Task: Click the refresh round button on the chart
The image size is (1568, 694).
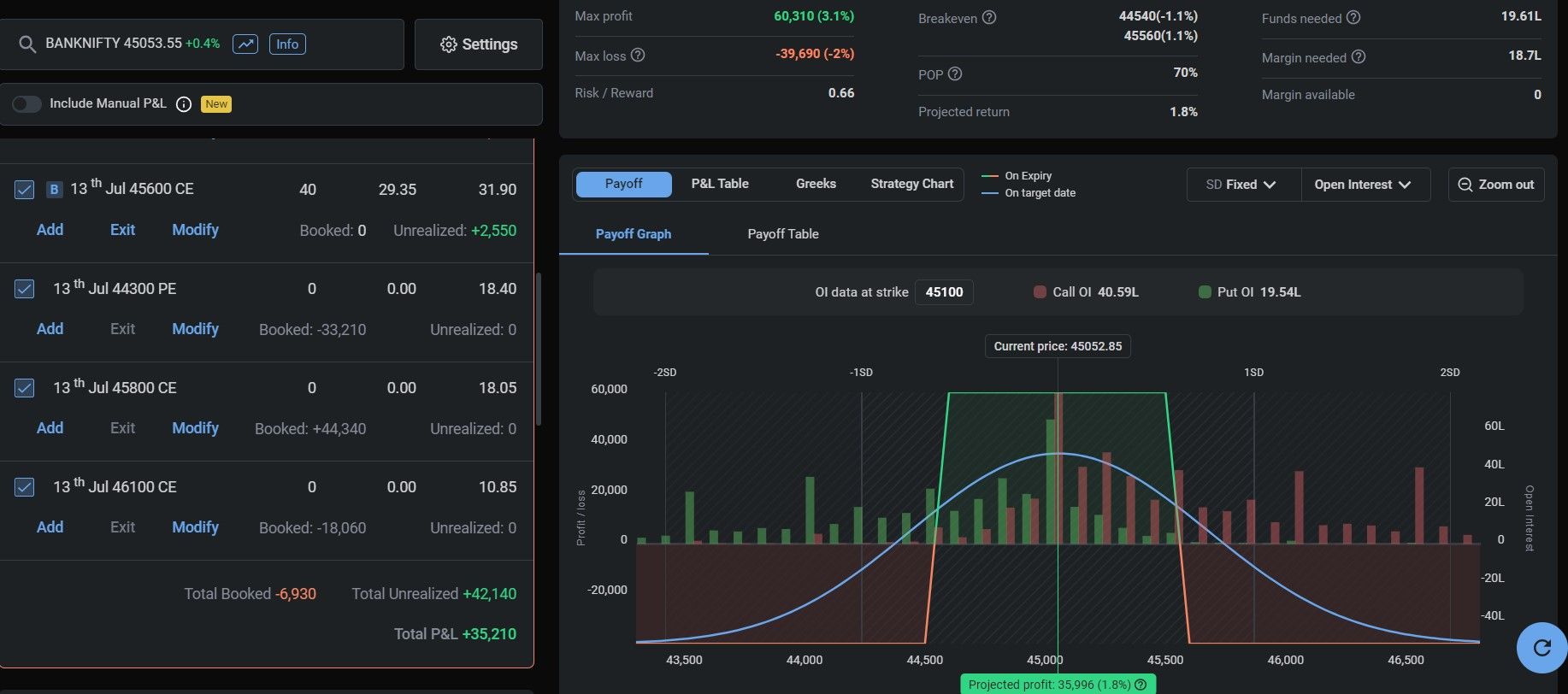Action: [1541, 647]
